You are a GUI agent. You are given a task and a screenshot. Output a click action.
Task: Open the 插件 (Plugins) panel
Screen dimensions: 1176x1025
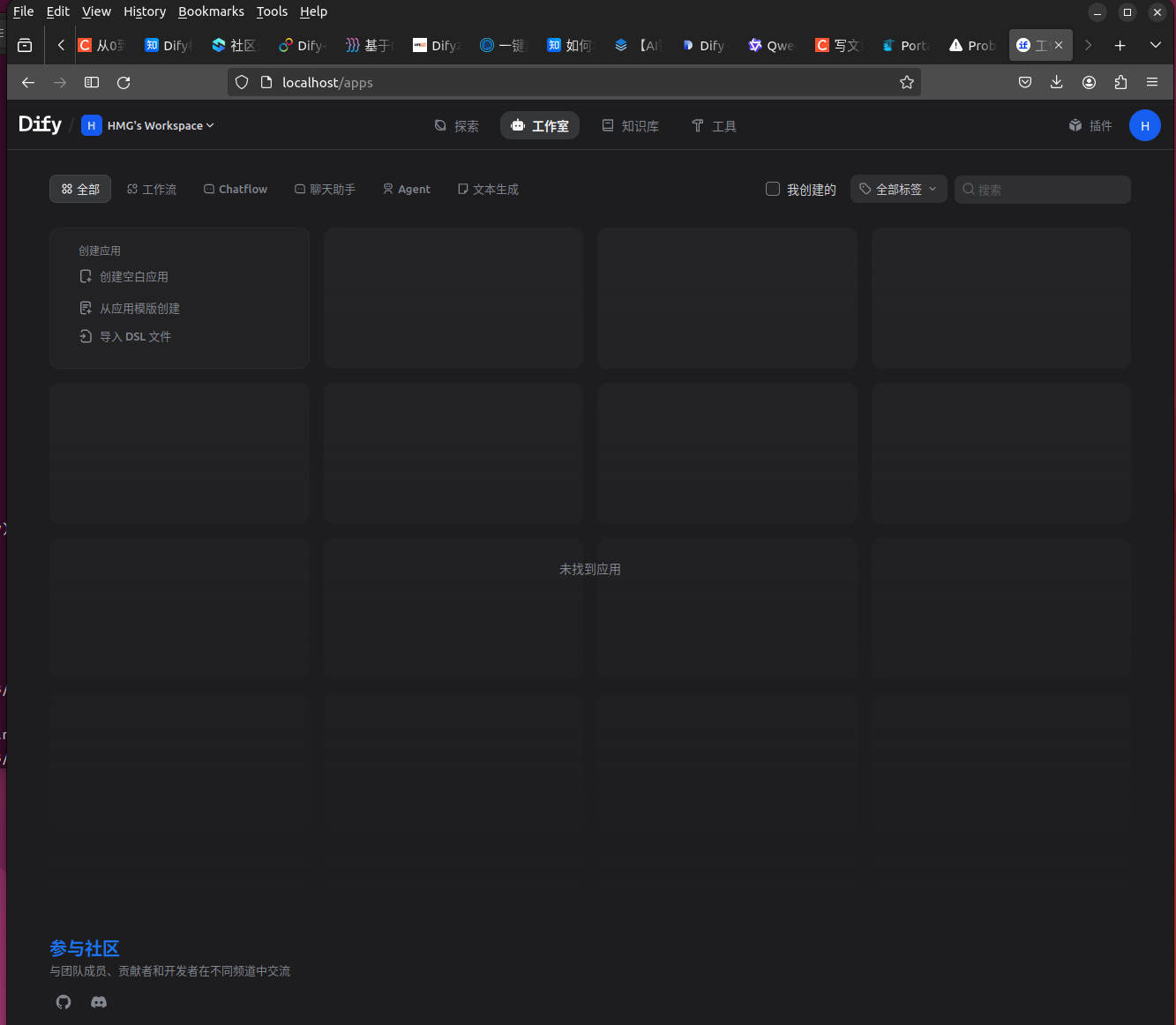[x=1090, y=125]
